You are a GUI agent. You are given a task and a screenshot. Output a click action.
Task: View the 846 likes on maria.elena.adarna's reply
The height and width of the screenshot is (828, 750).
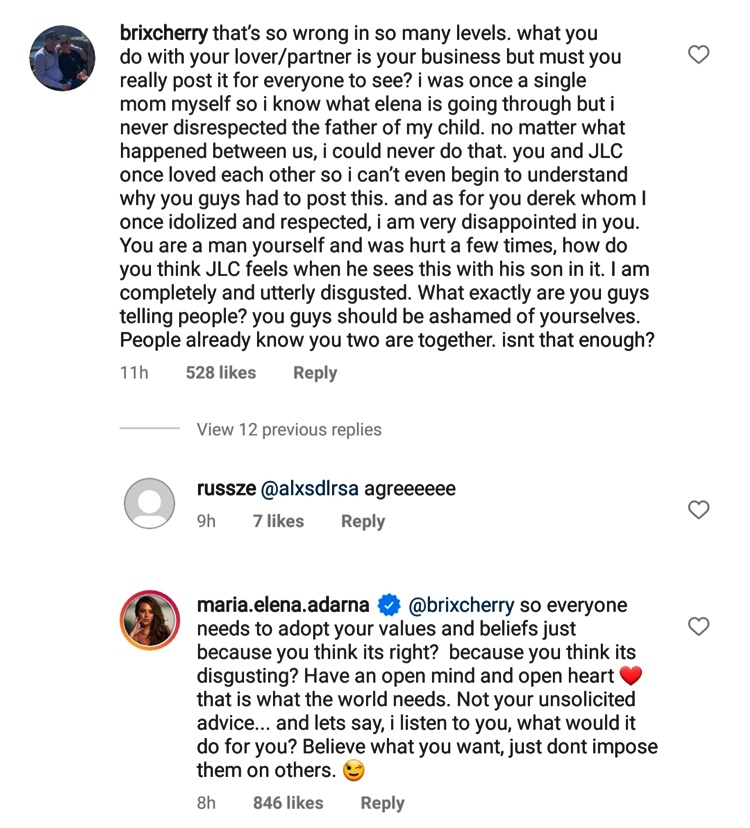click(288, 803)
